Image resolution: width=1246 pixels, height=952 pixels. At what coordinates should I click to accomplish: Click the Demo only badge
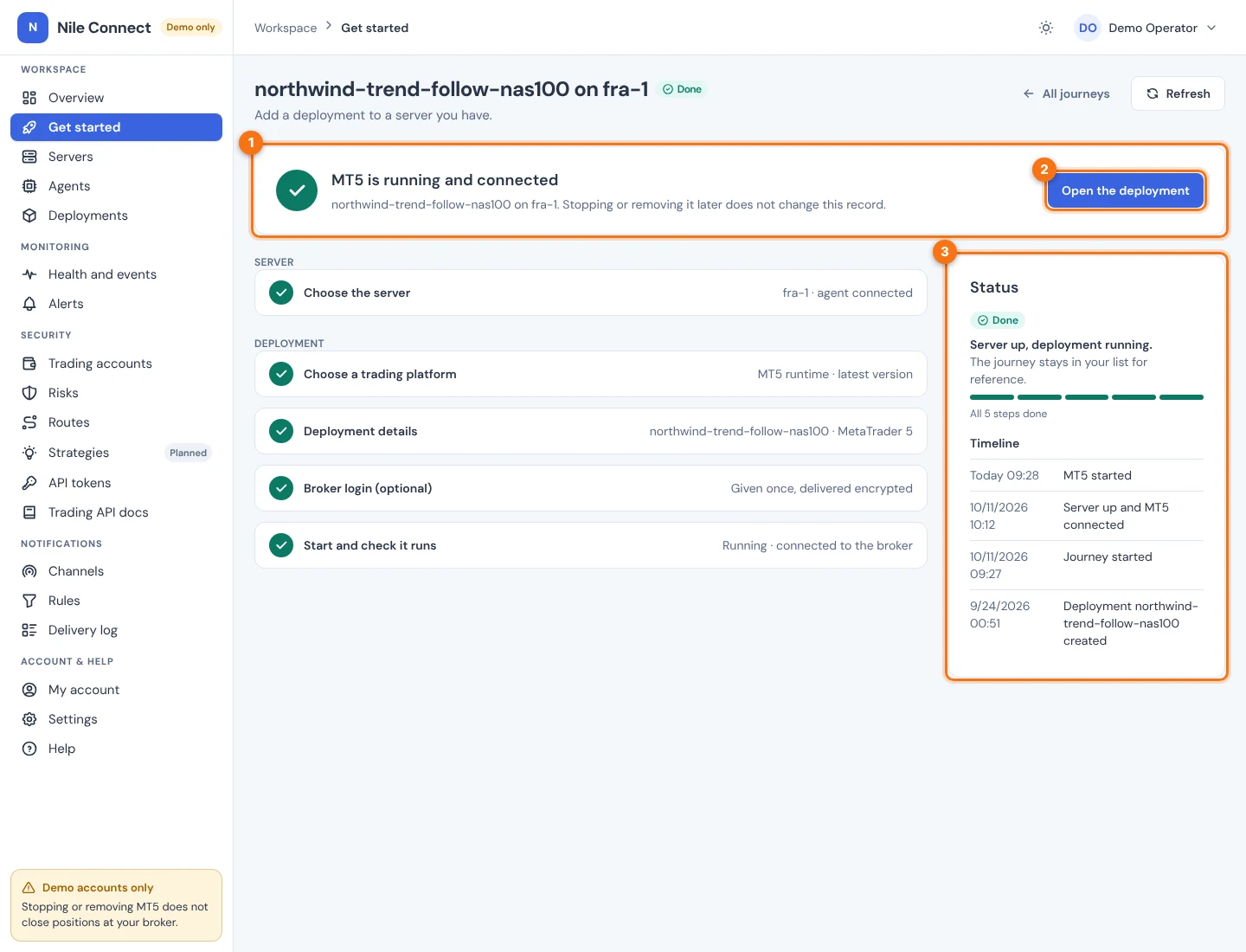coord(190,28)
